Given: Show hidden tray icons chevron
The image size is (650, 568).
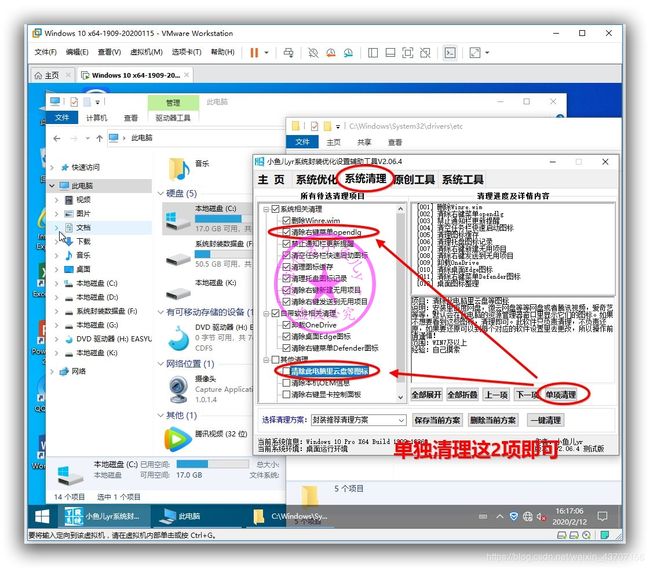Looking at the screenshot, I should [x=500, y=516].
